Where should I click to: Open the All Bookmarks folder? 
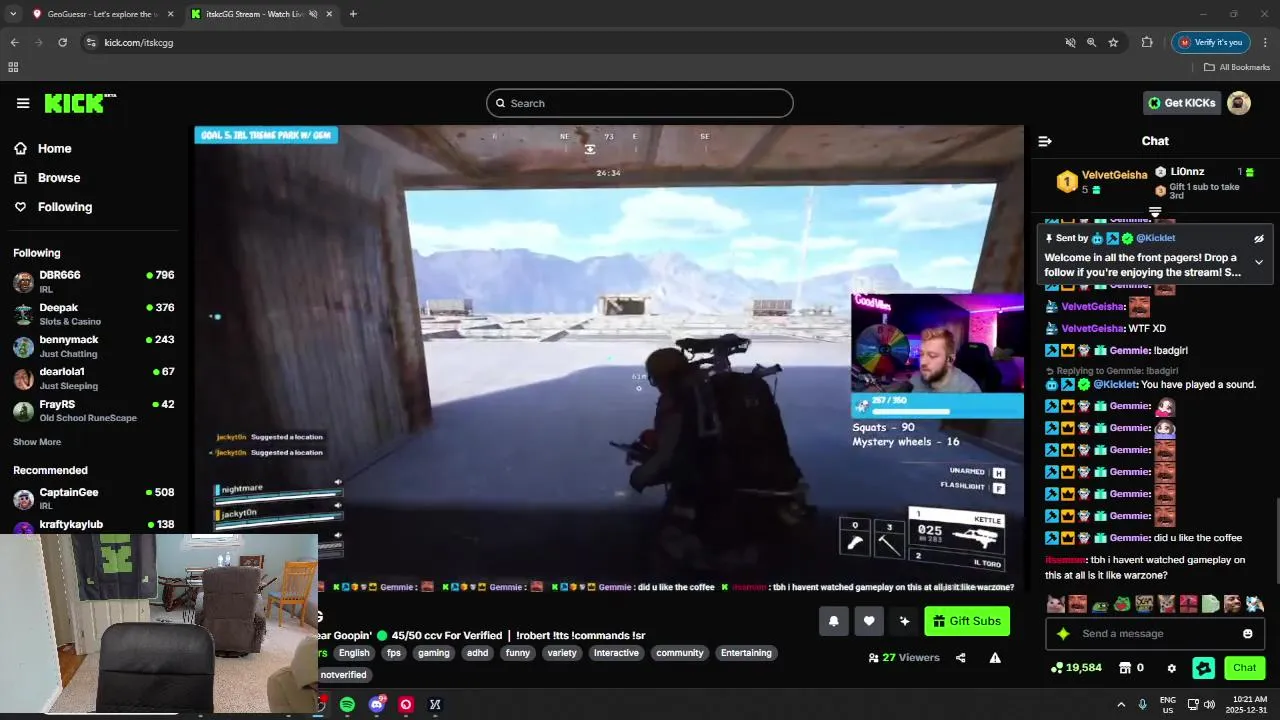1237,67
